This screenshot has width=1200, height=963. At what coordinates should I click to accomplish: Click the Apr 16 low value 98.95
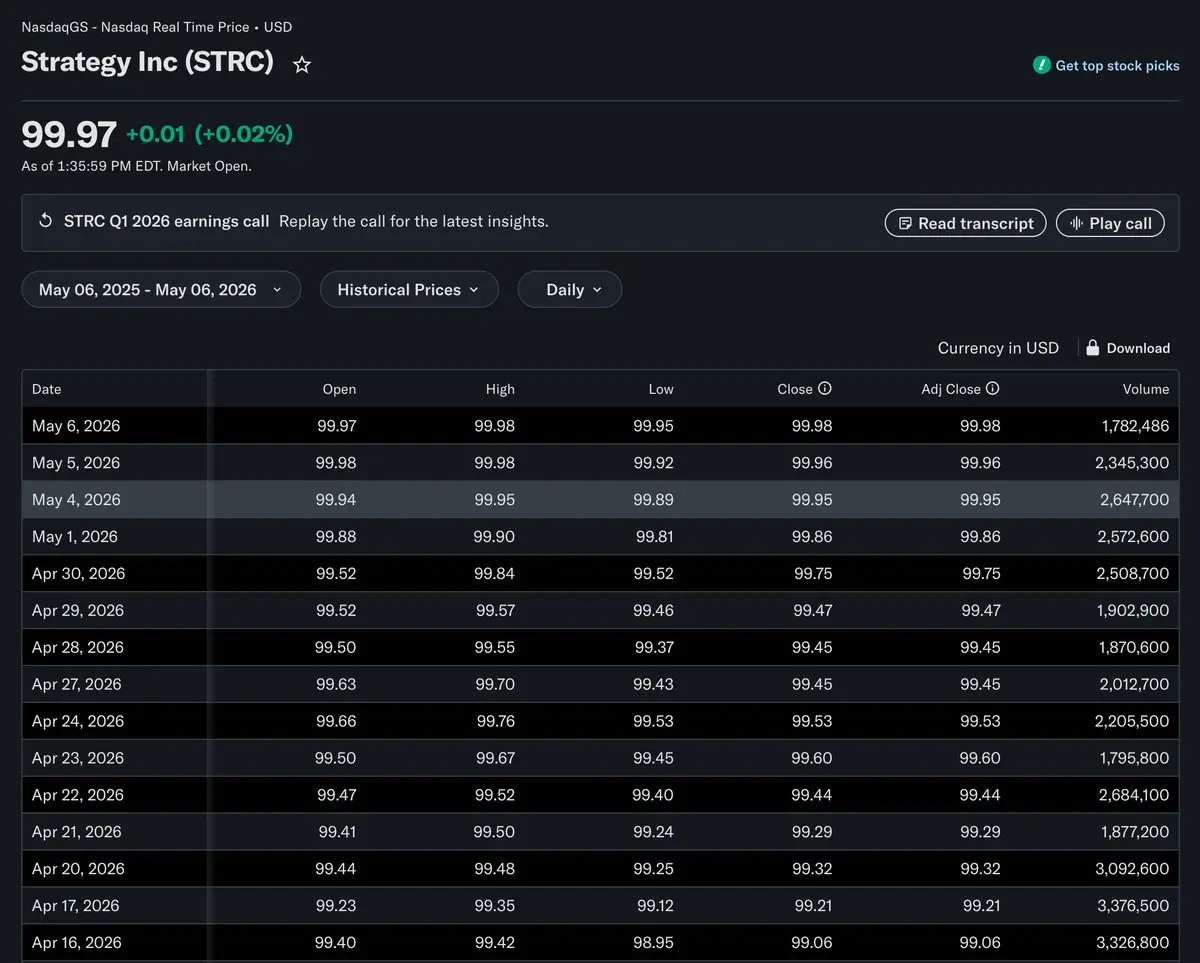coord(654,943)
